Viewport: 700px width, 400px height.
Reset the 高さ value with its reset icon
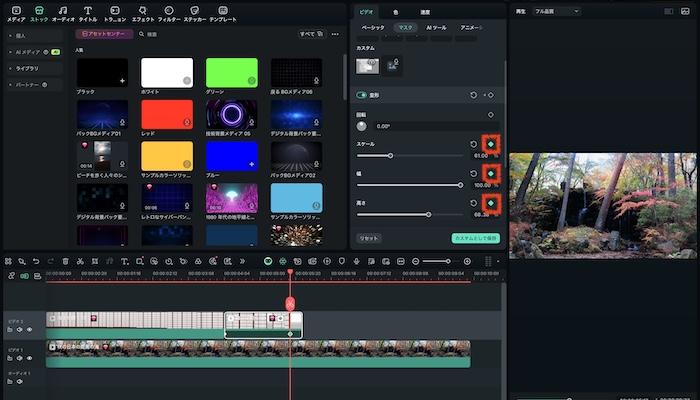(x=474, y=203)
